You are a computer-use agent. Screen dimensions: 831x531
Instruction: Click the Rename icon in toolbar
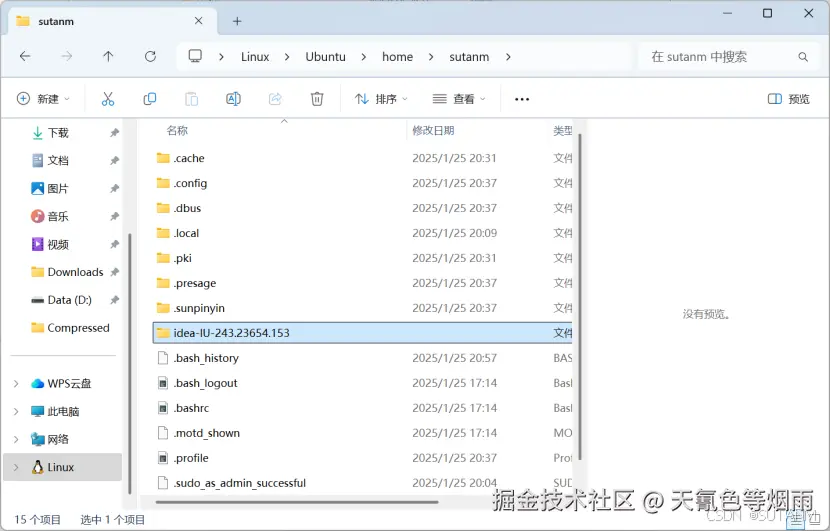[233, 99]
